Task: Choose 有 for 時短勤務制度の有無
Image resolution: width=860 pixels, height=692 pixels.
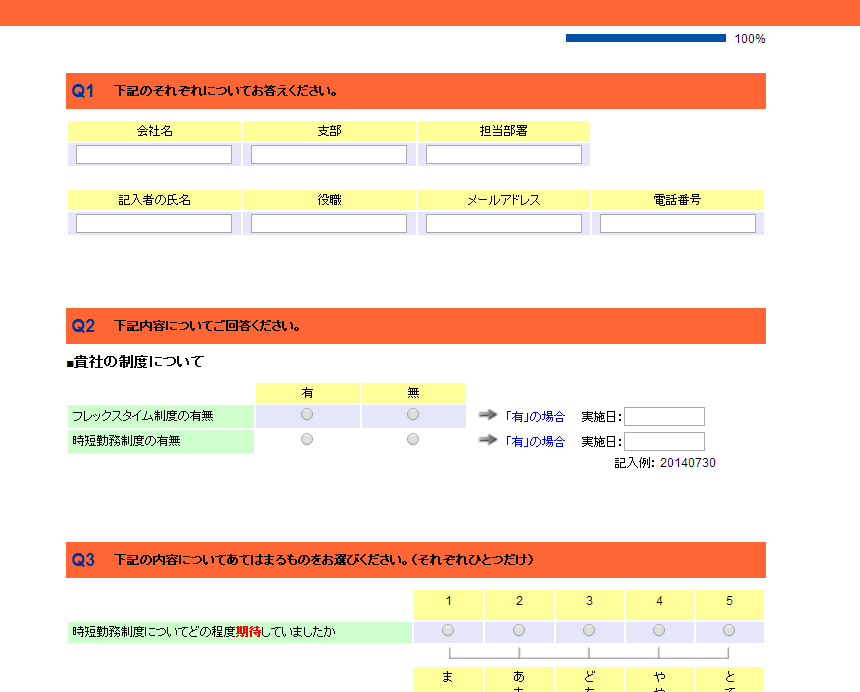Action: 307,439
